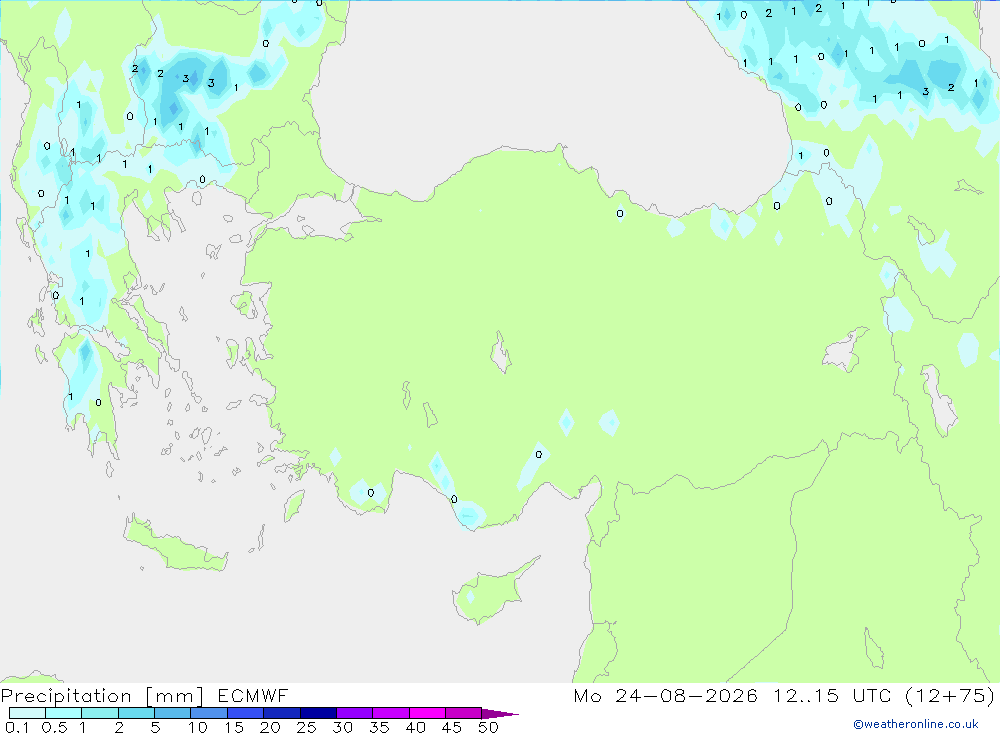Viewport: 1000px width, 733px height.
Task: Pick the dark navy 25 mm legend swatch
Action: [318, 713]
